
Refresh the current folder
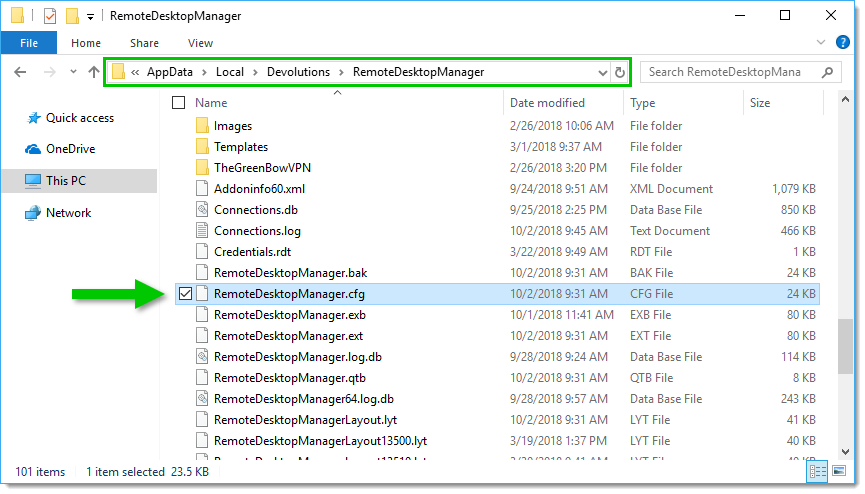tap(620, 72)
